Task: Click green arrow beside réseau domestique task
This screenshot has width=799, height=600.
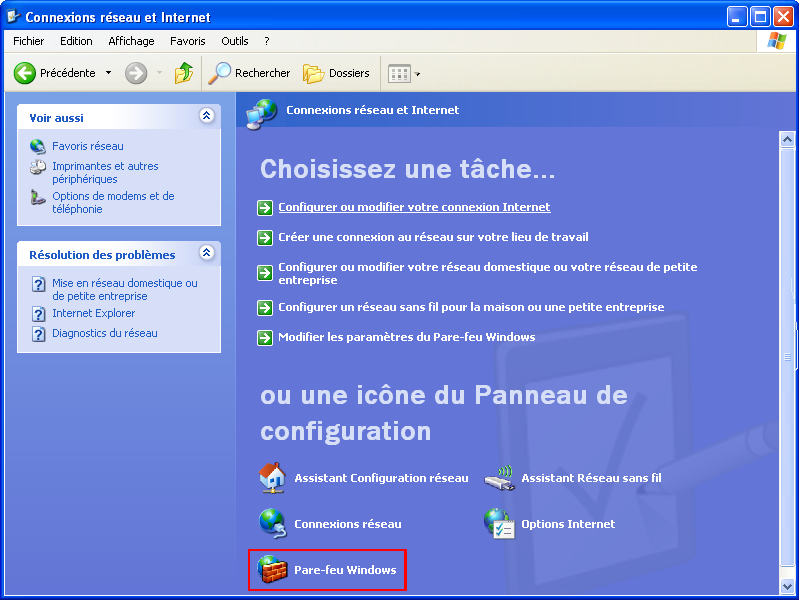Action: point(265,273)
